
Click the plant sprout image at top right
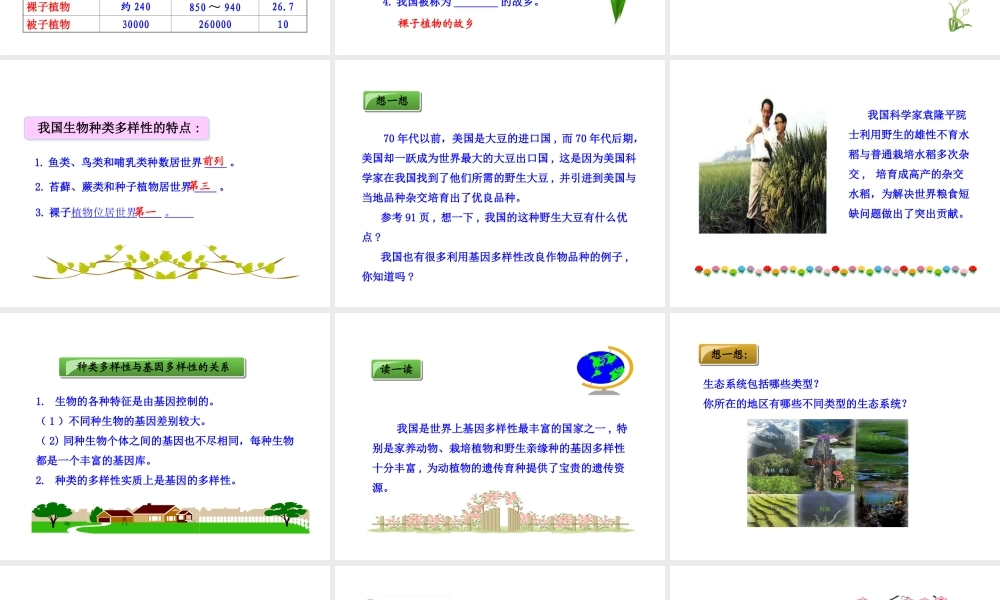click(x=960, y=15)
